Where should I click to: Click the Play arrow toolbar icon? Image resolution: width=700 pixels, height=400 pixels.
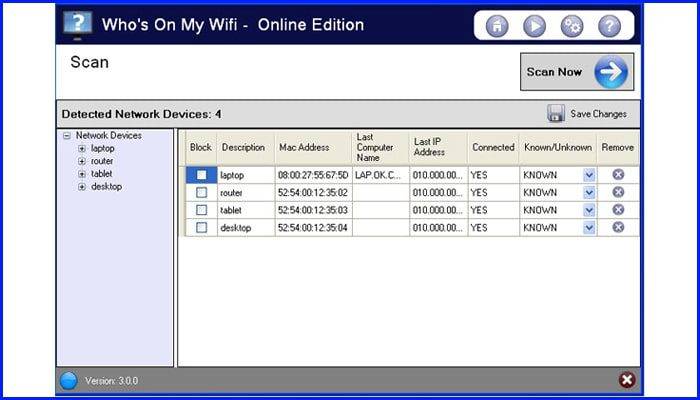[534, 26]
